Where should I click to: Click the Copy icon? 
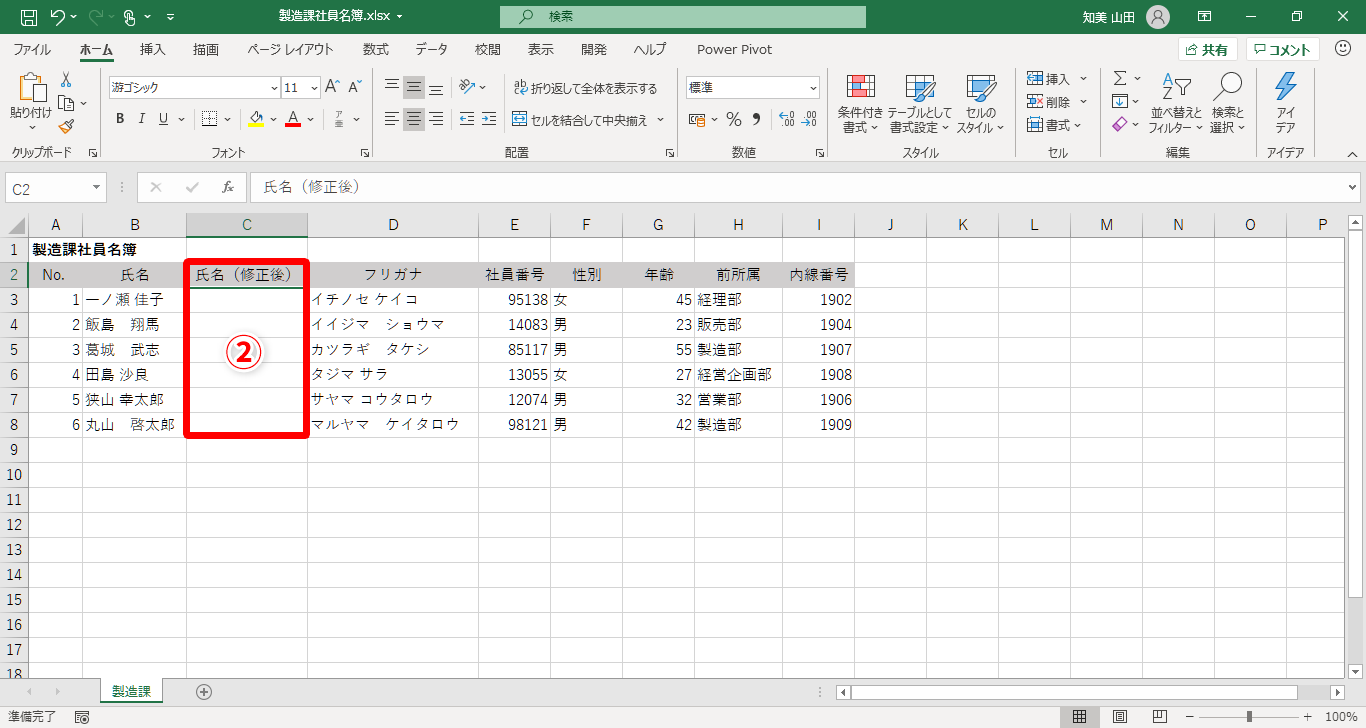(66, 103)
